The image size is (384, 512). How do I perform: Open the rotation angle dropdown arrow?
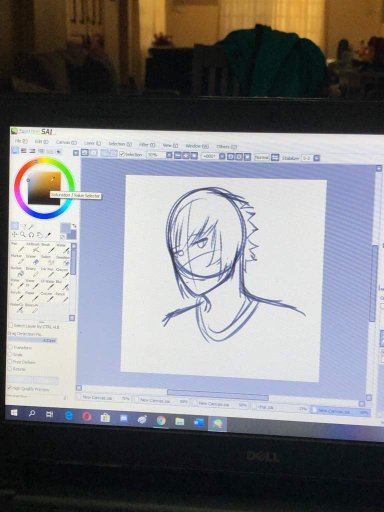(222, 156)
